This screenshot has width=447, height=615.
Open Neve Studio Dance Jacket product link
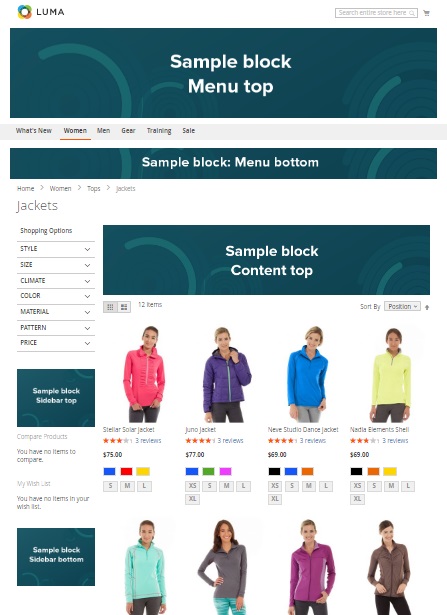[x=303, y=429]
